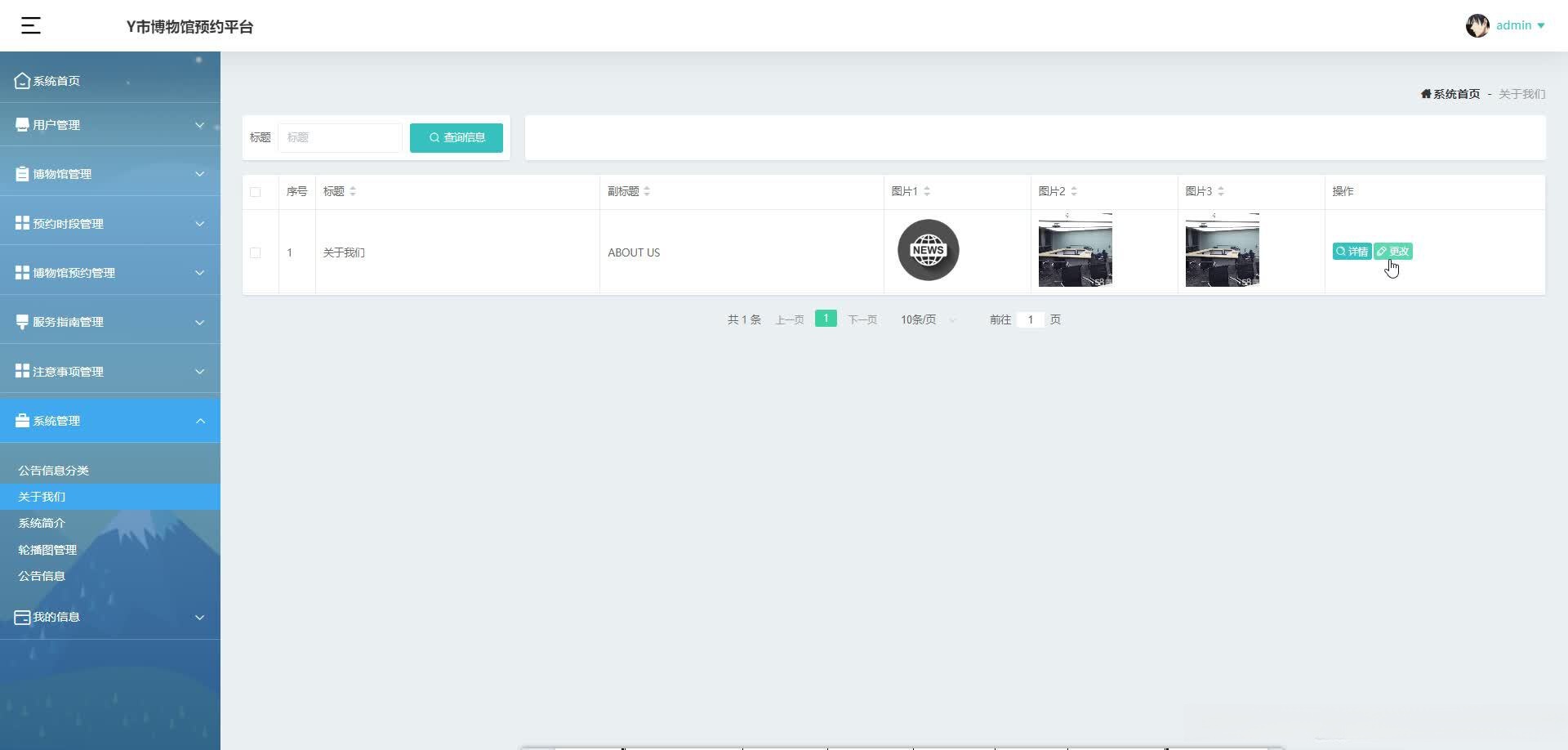Image resolution: width=1568 pixels, height=750 pixels.
Task: Select page 1 in pagination
Action: pos(826,319)
